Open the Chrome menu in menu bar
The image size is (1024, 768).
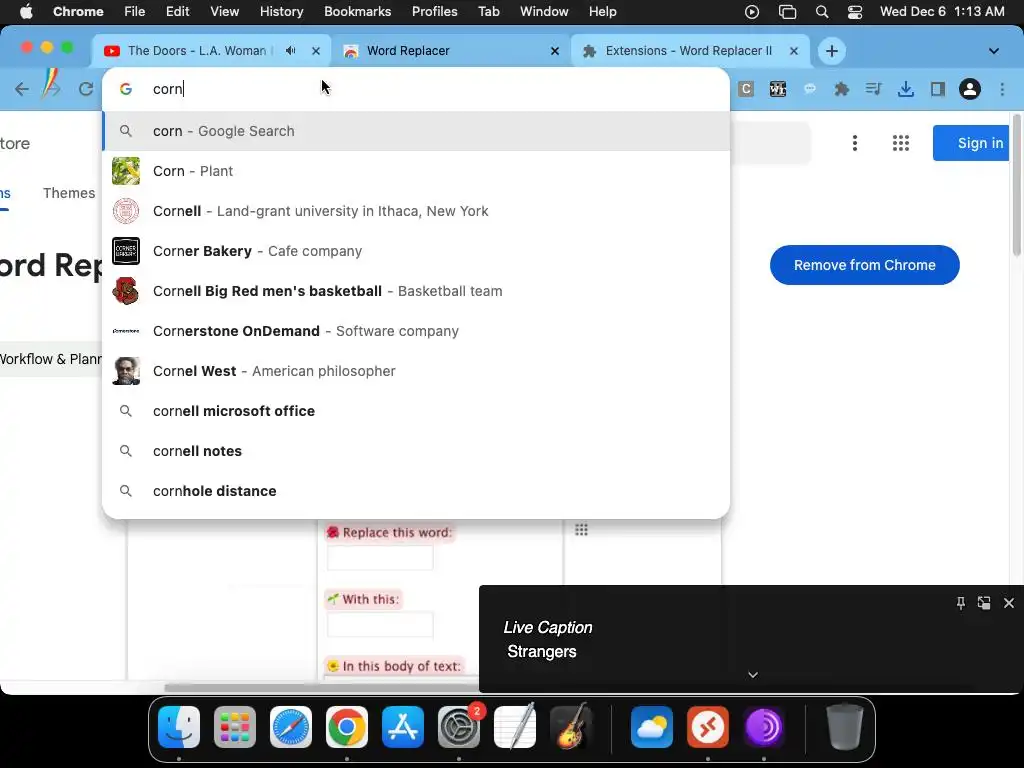tap(78, 12)
